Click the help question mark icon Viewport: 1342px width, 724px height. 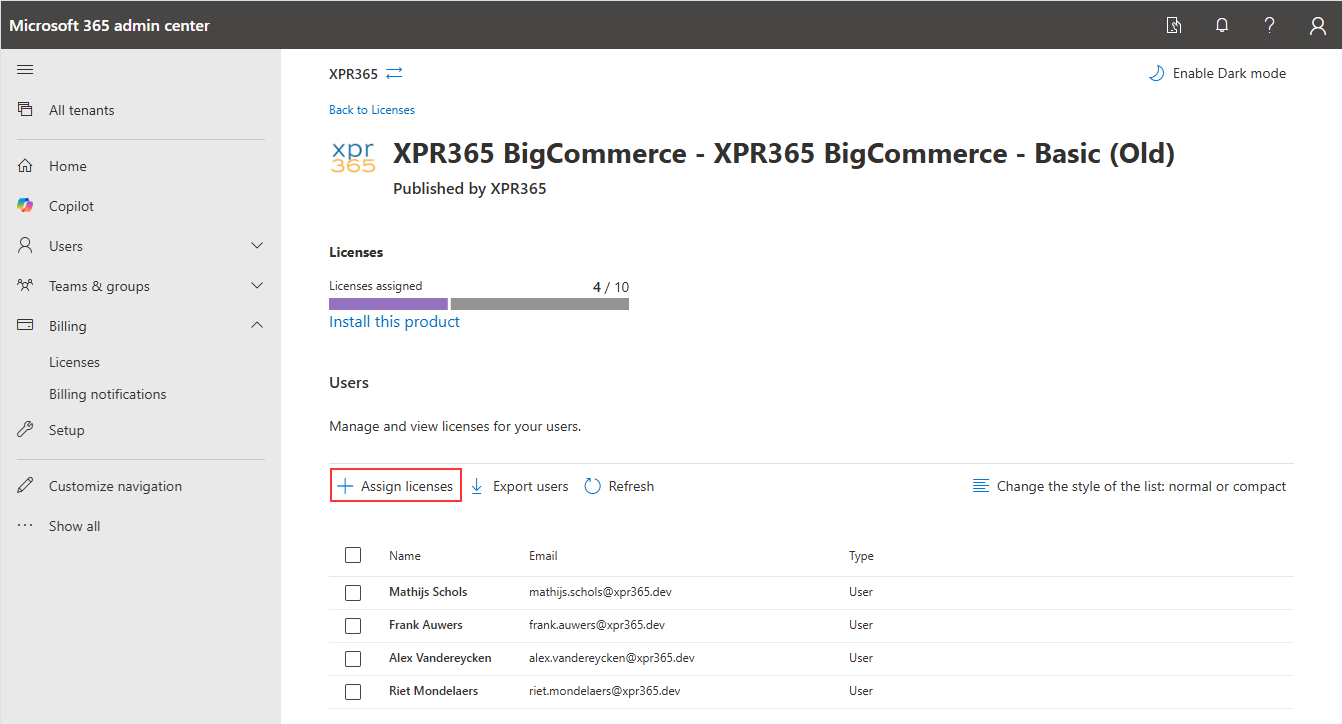click(x=1269, y=26)
